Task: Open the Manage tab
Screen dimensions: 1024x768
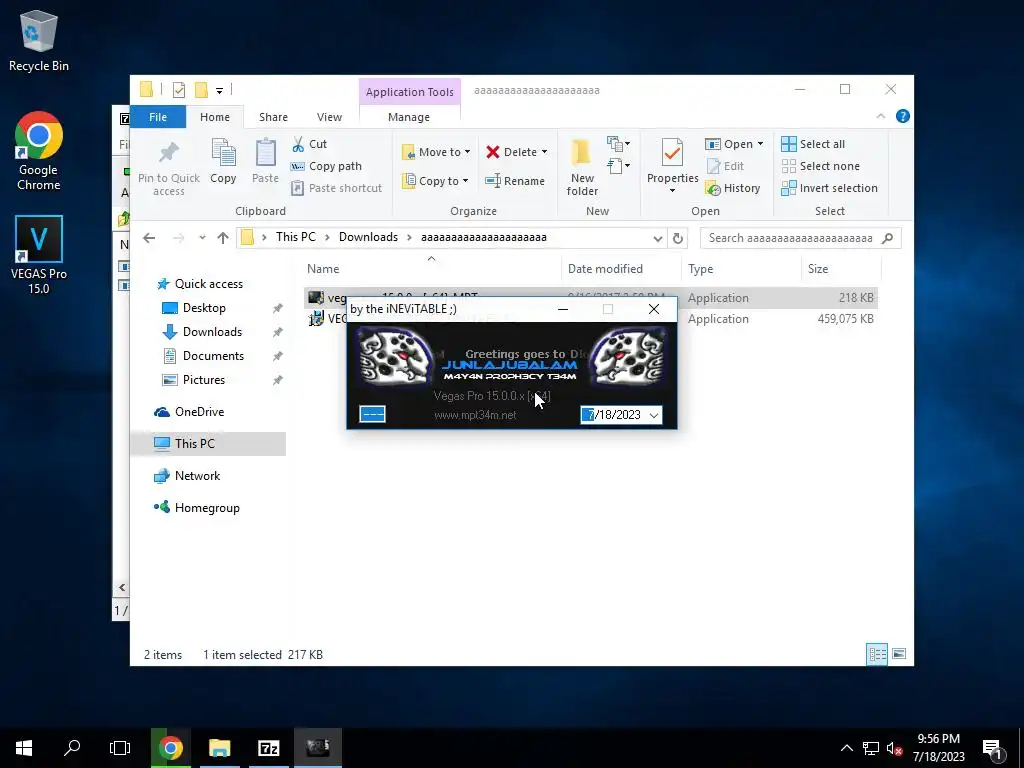Action: [x=409, y=117]
